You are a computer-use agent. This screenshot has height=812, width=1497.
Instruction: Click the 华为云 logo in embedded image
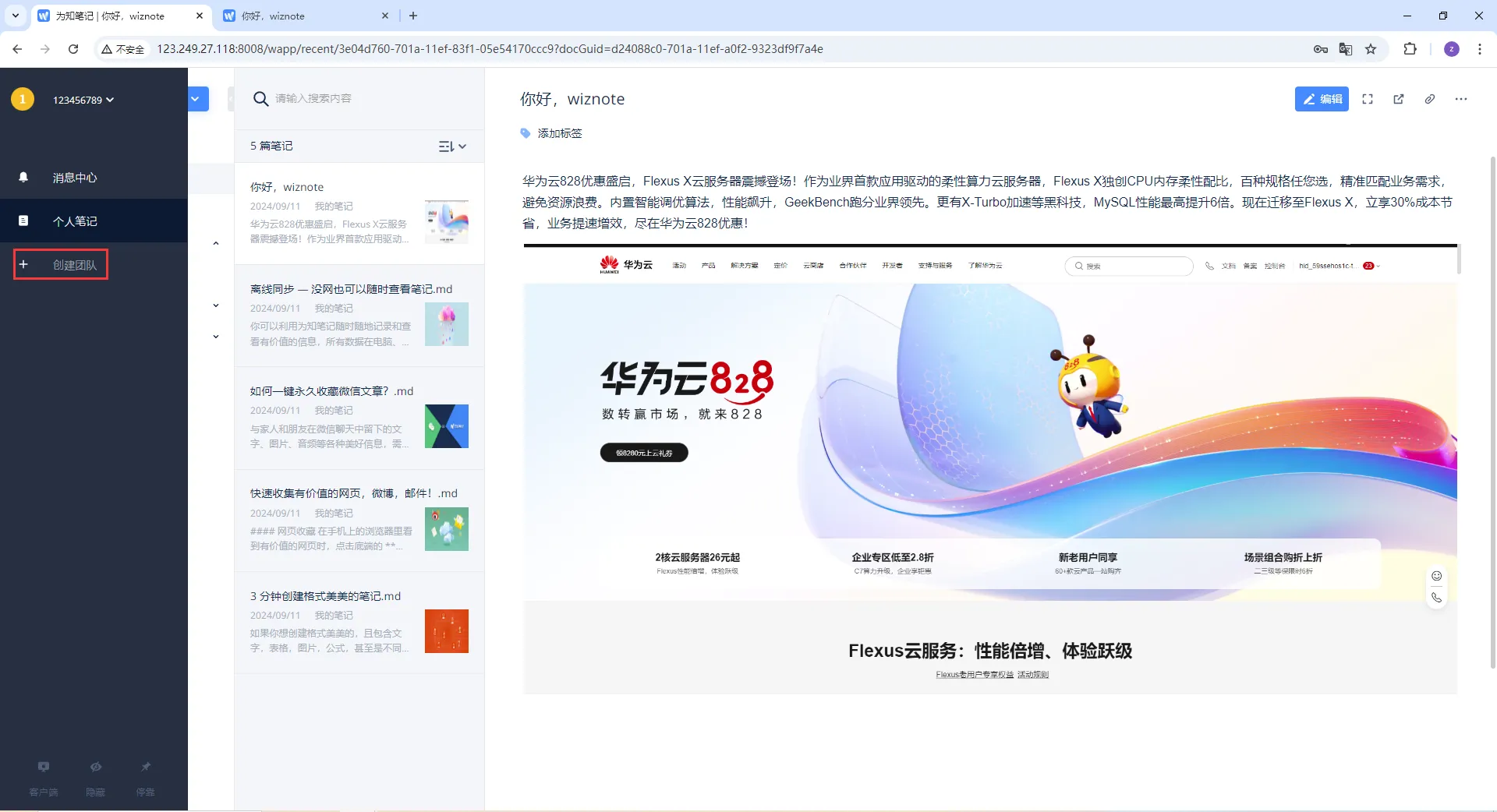click(626, 265)
